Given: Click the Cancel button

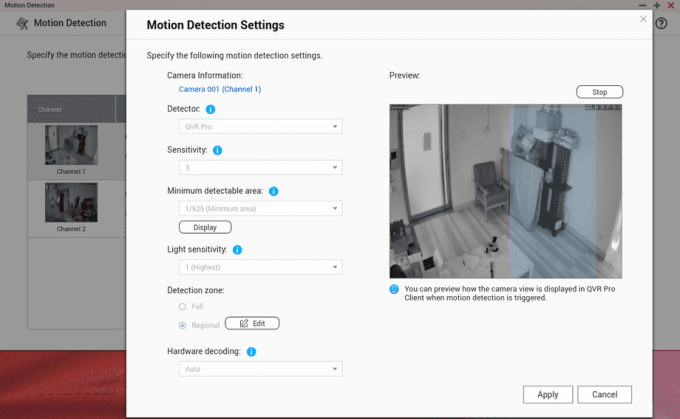Looking at the screenshot, I should point(604,394).
